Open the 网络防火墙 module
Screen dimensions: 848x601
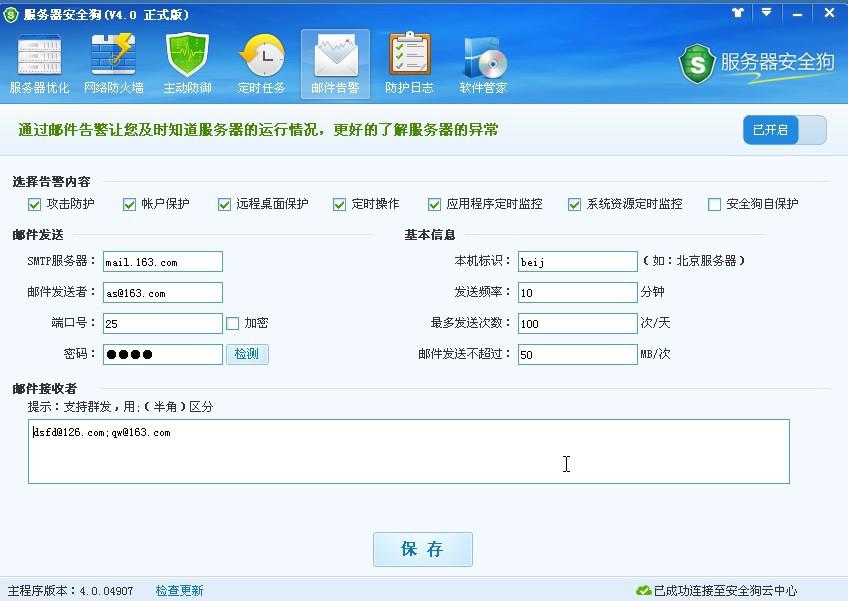114,62
